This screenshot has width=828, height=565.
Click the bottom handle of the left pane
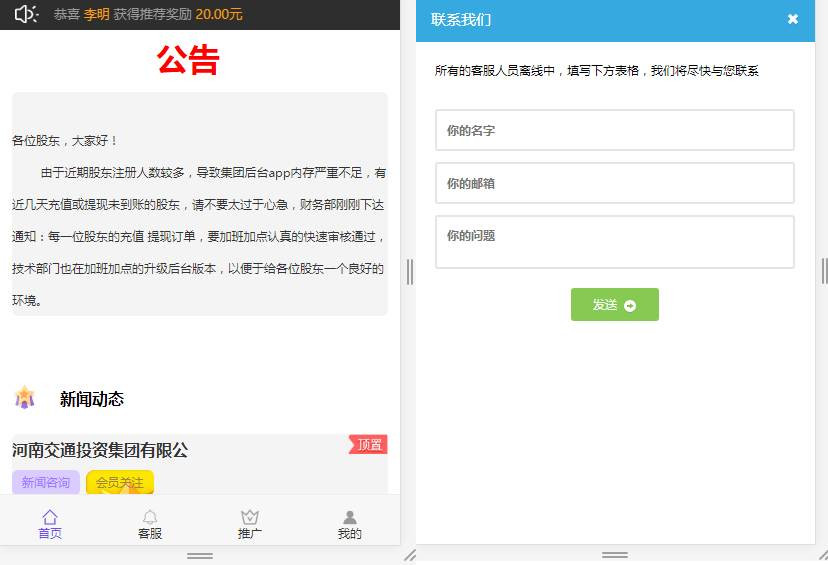[200, 556]
